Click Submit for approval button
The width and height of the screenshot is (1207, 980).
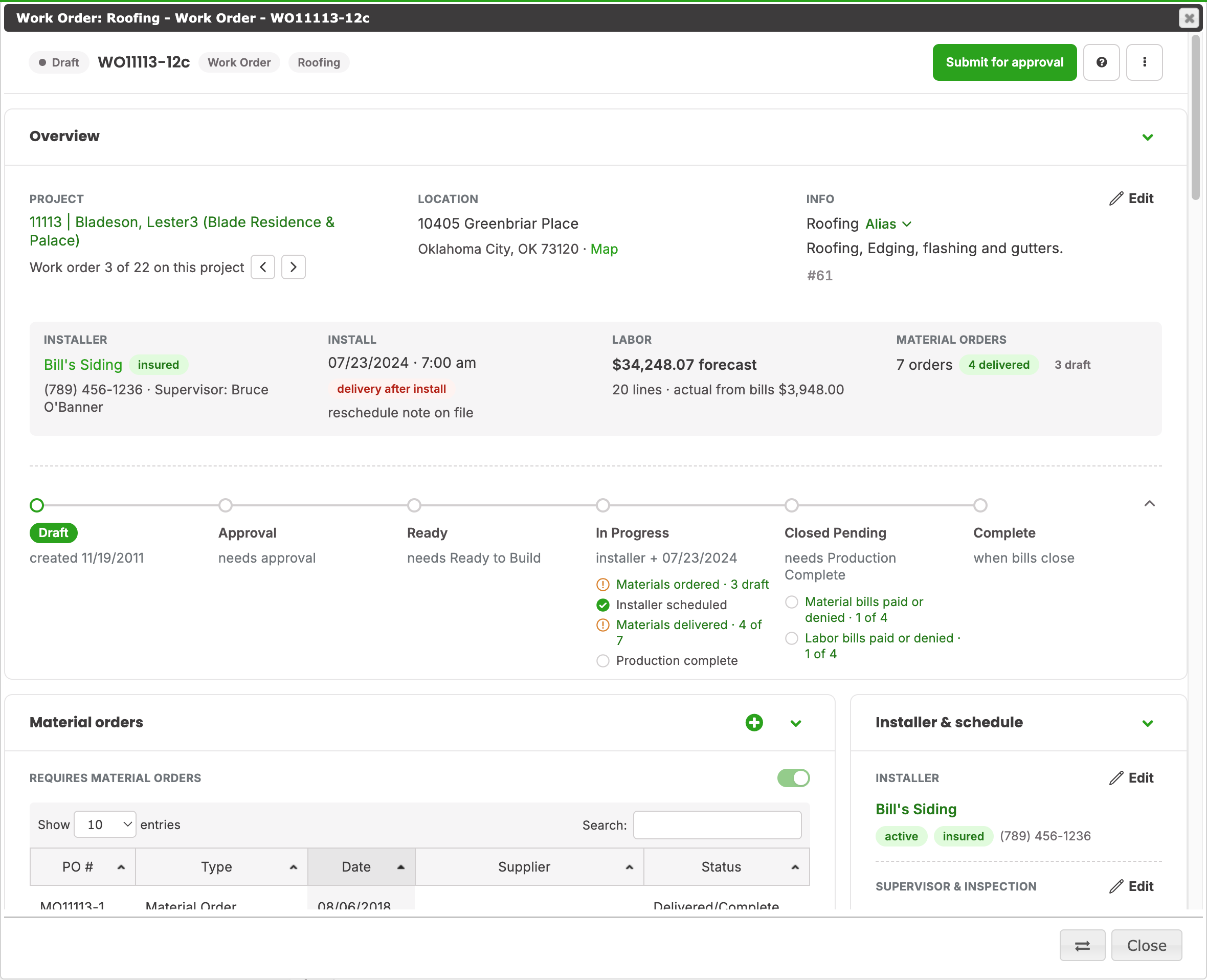point(1005,62)
